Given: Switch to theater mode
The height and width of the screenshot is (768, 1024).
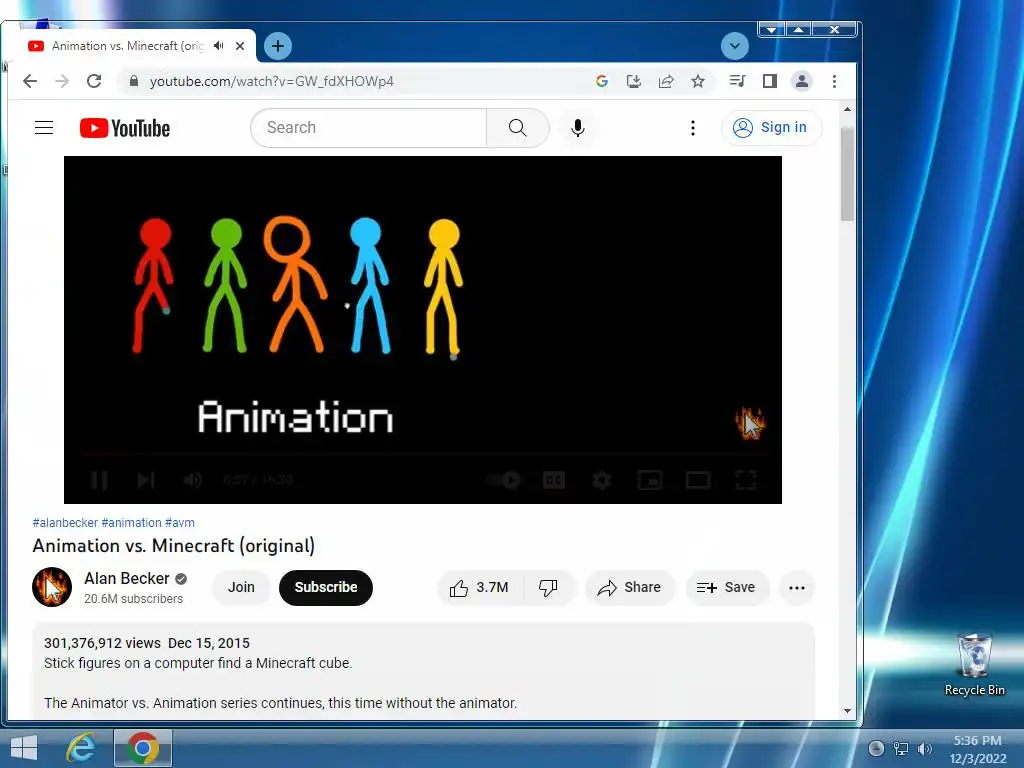Looking at the screenshot, I should (697, 480).
